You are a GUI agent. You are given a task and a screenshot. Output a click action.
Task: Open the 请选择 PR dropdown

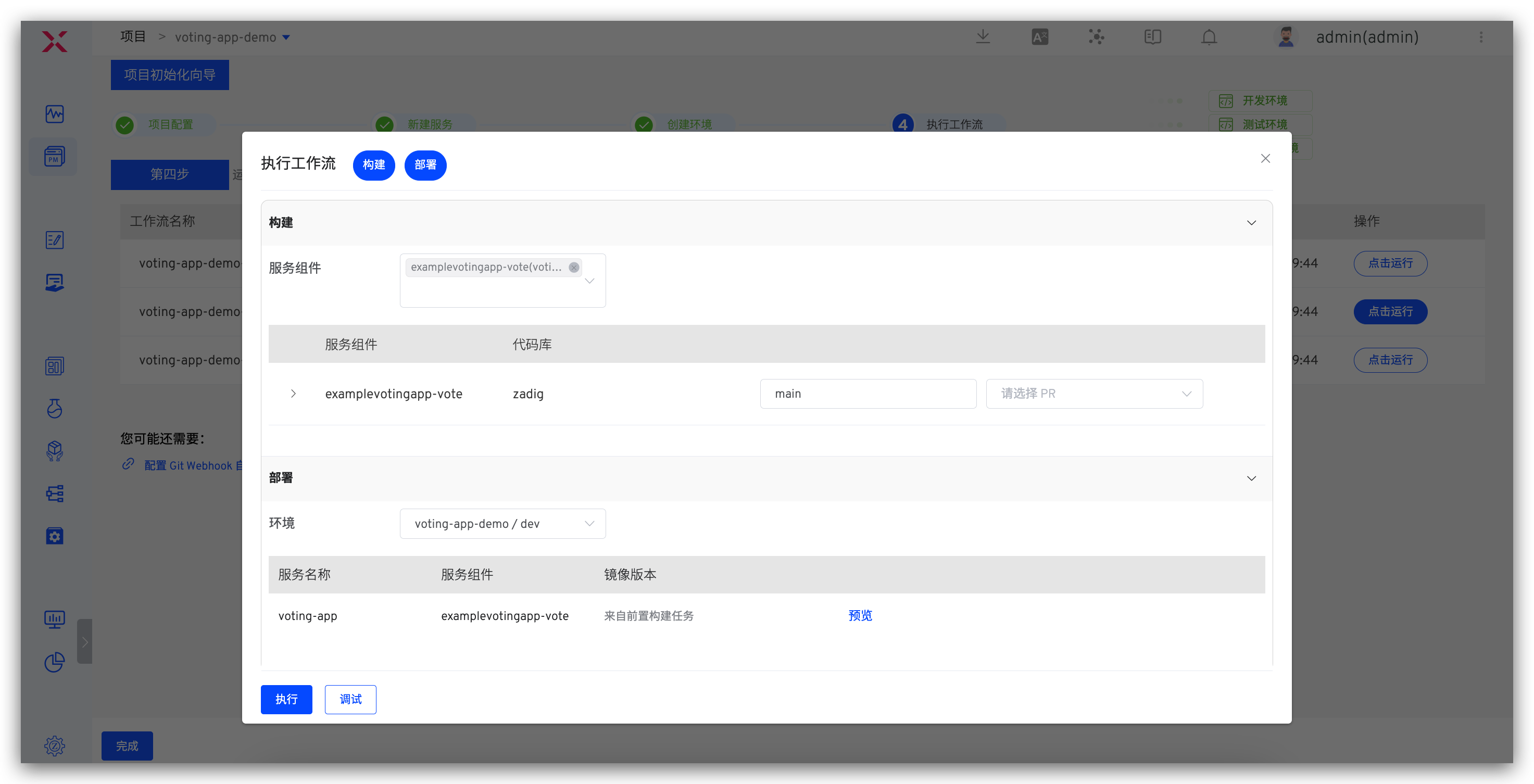coord(1094,394)
